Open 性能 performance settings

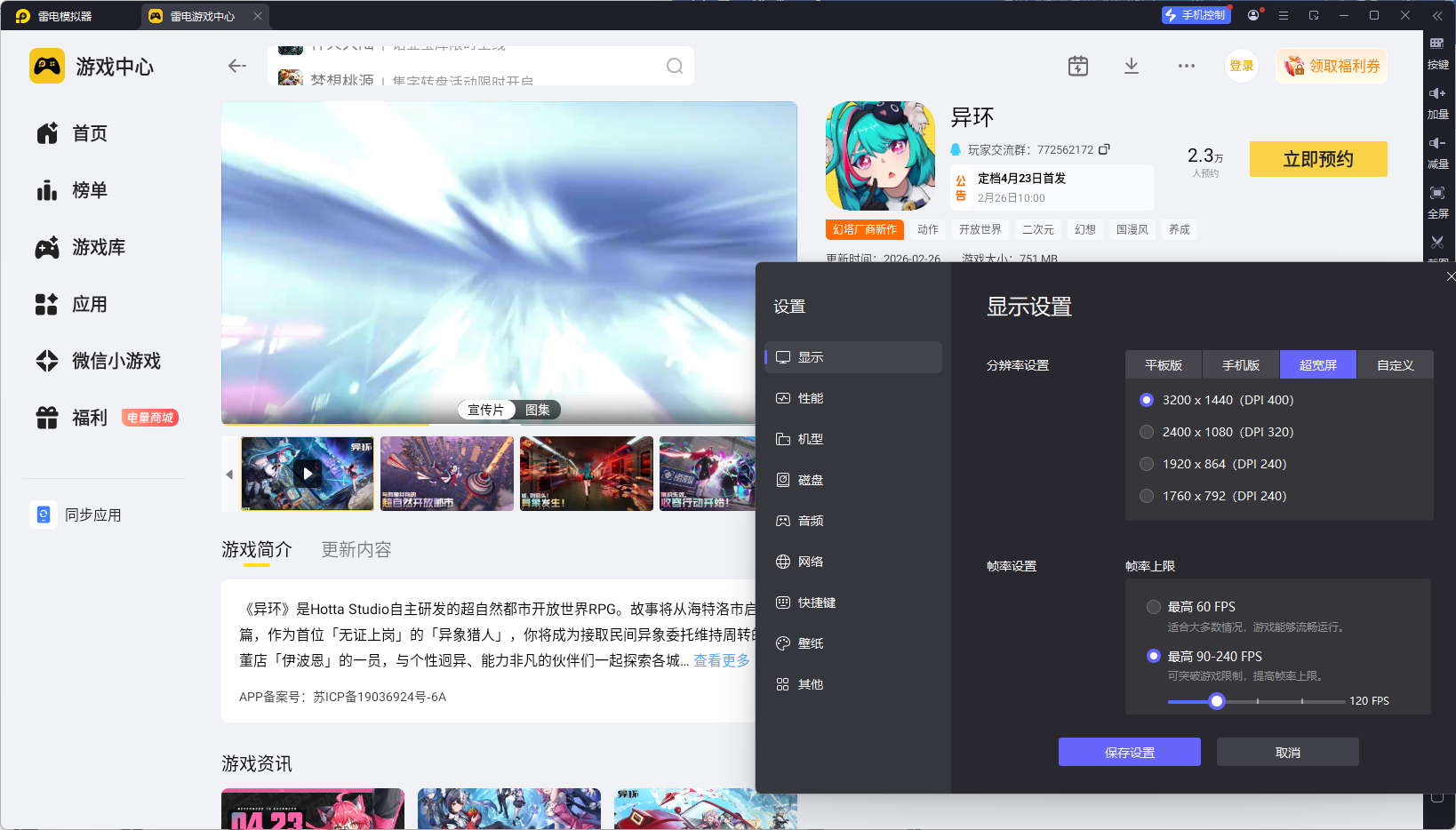853,398
